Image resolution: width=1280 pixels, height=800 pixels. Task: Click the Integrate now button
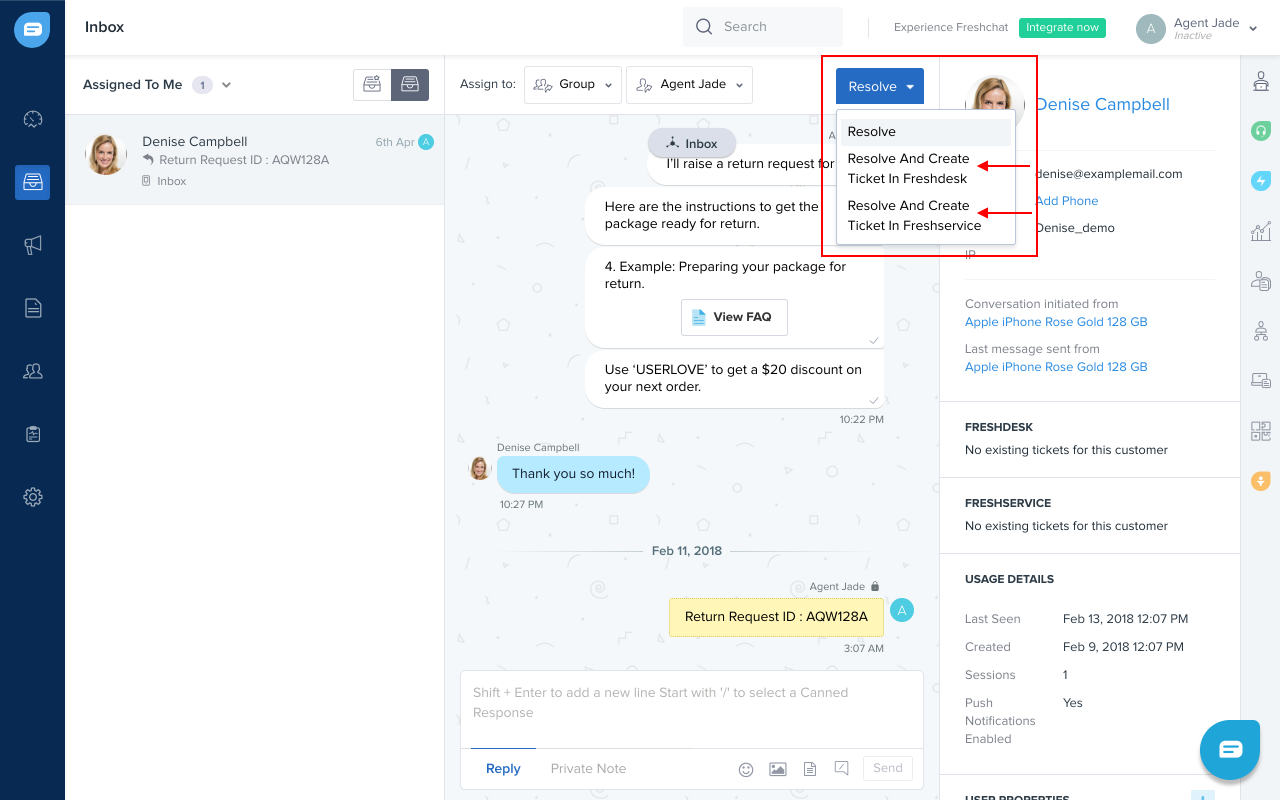coord(1063,28)
